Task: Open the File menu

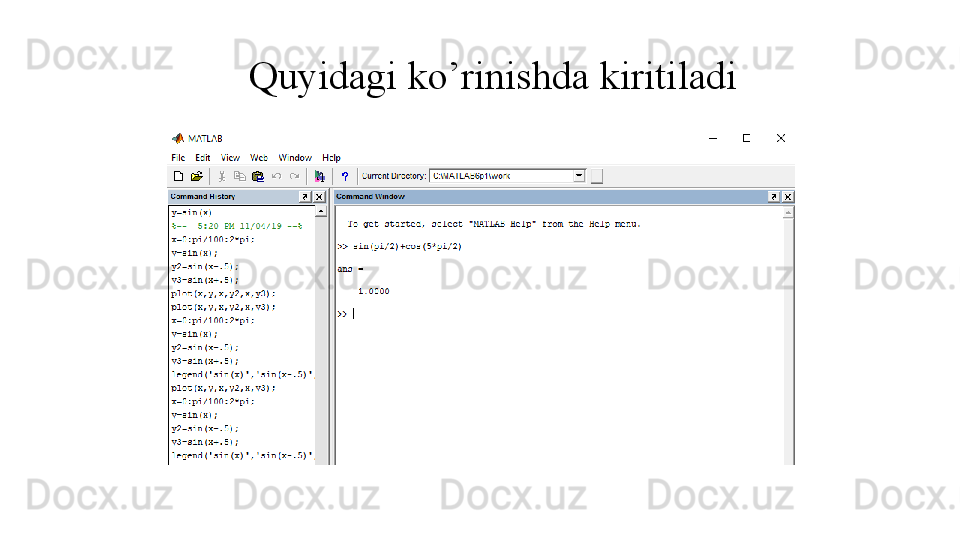Action: click(178, 158)
